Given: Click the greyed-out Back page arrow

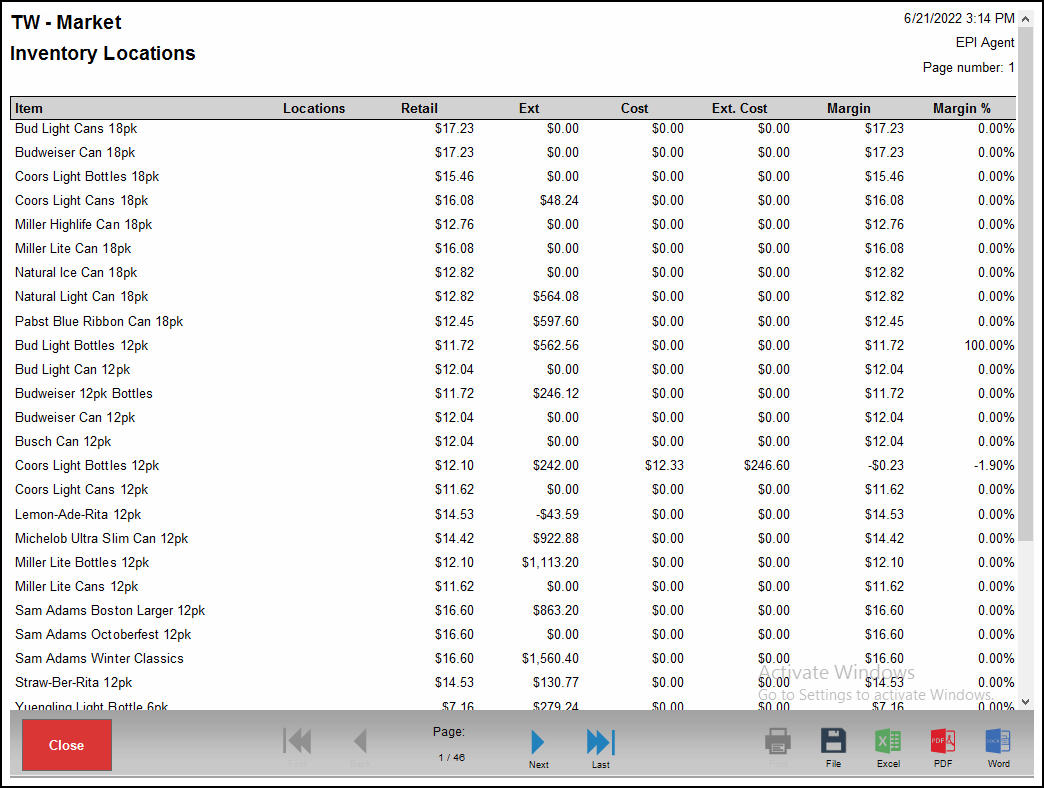Looking at the screenshot, I should [x=360, y=741].
